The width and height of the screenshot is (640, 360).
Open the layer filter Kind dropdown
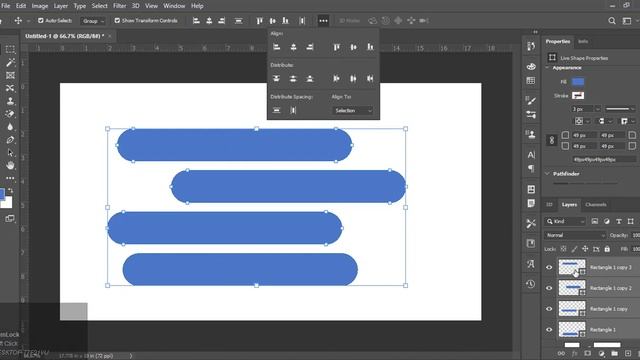[565, 221]
